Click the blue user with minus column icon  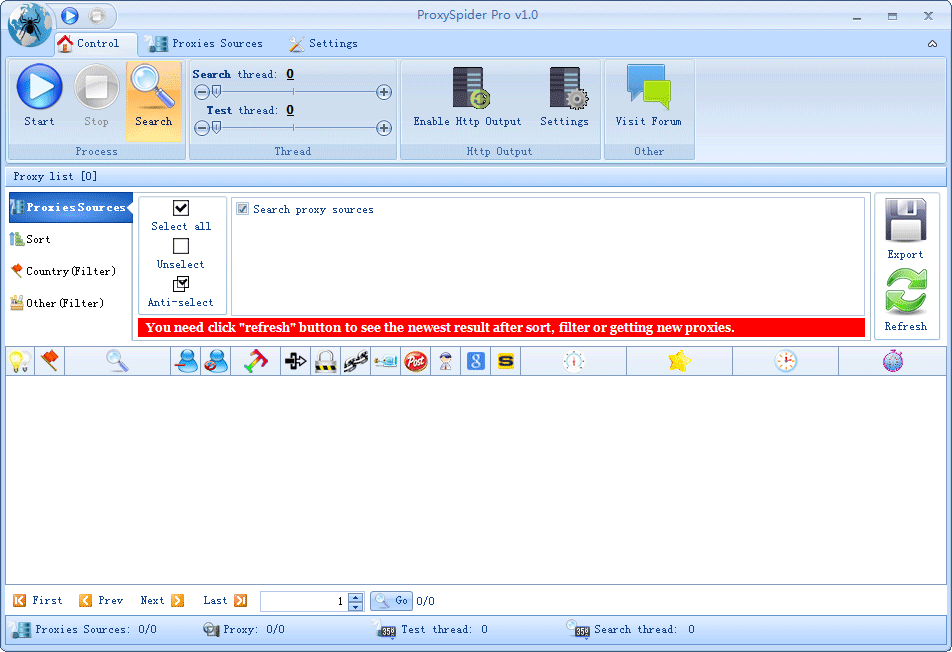point(186,361)
